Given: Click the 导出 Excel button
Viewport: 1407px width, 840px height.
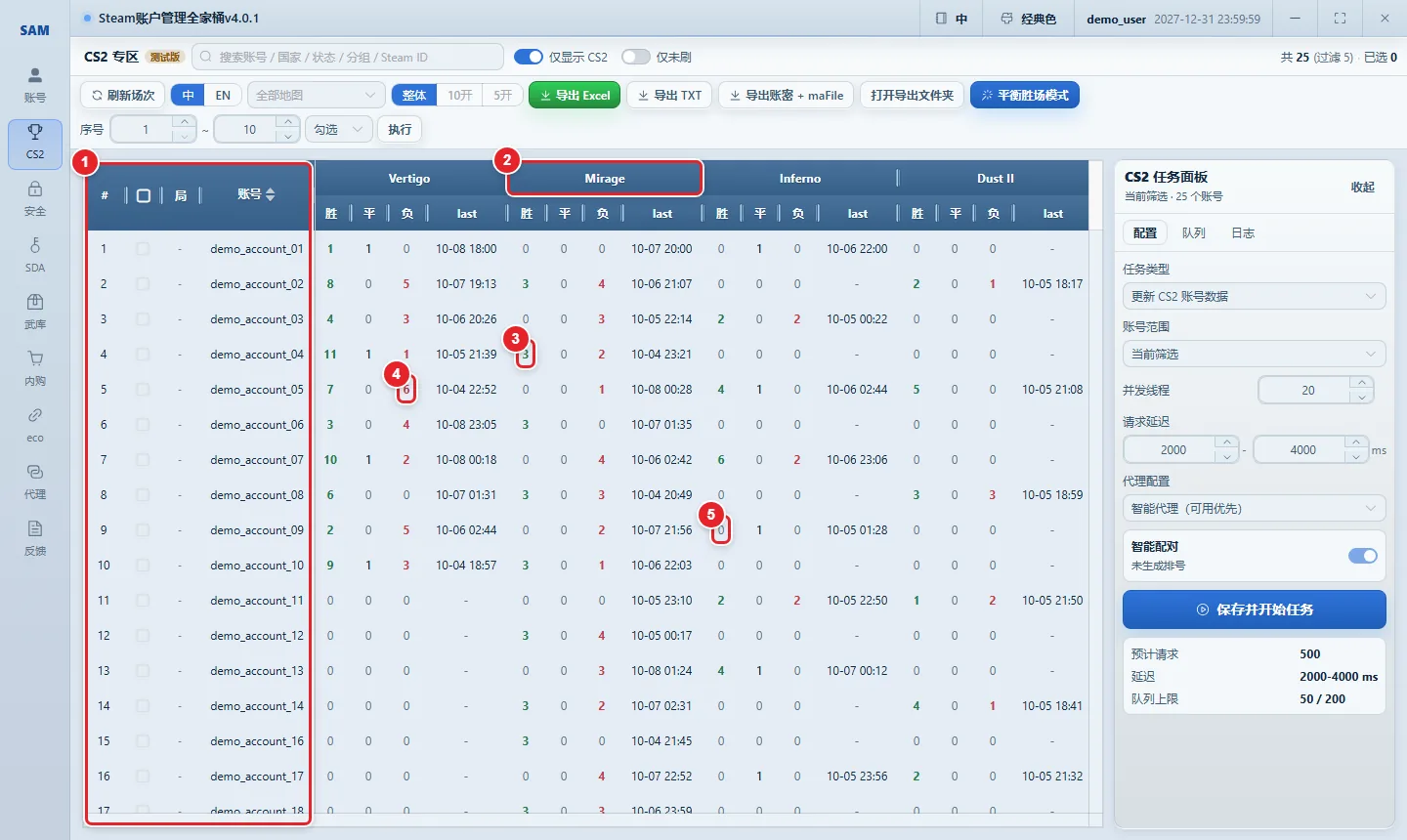Looking at the screenshot, I should tap(575, 95).
